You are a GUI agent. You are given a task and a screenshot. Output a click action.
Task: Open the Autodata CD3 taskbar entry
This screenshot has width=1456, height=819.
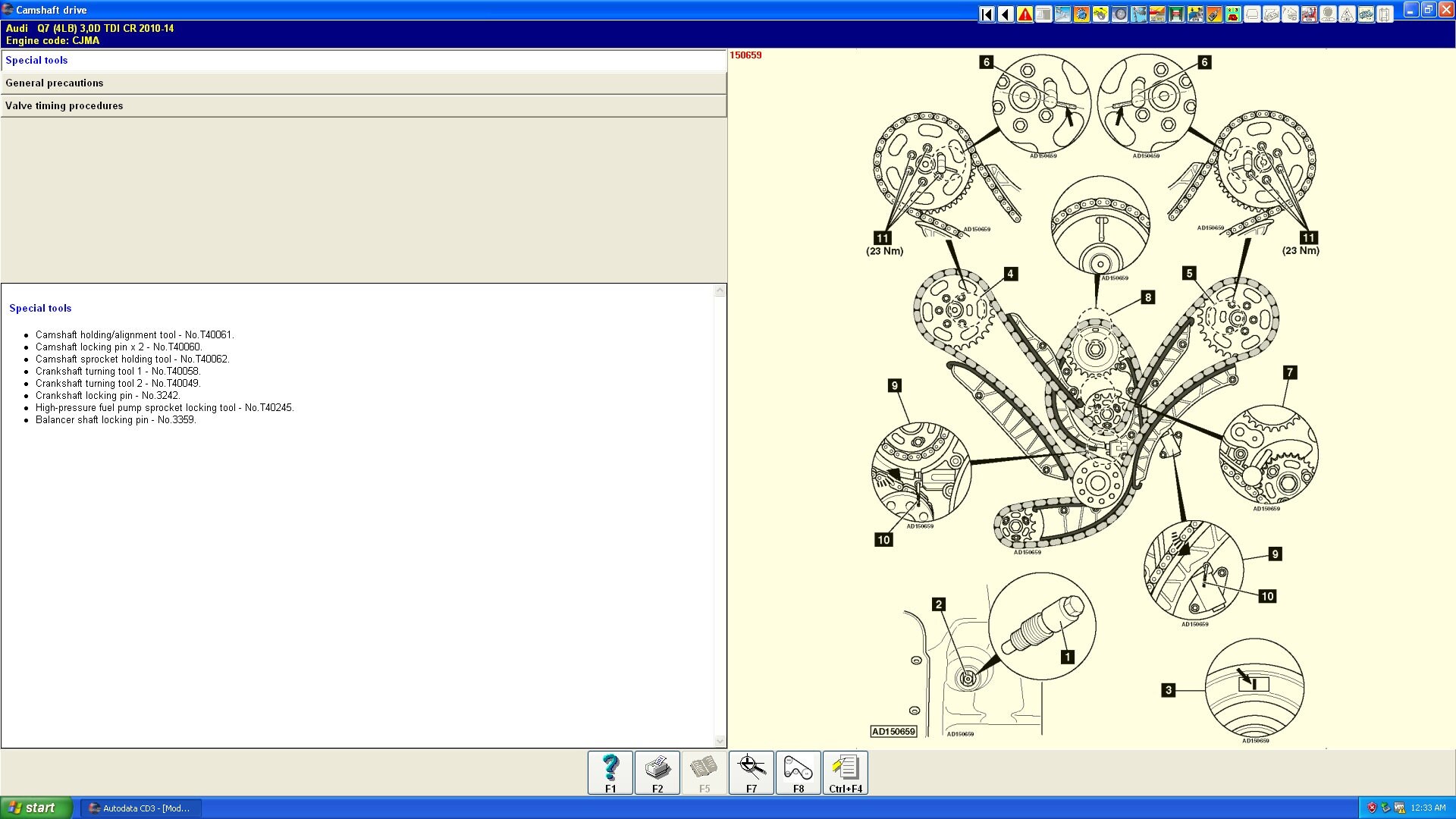(x=140, y=808)
